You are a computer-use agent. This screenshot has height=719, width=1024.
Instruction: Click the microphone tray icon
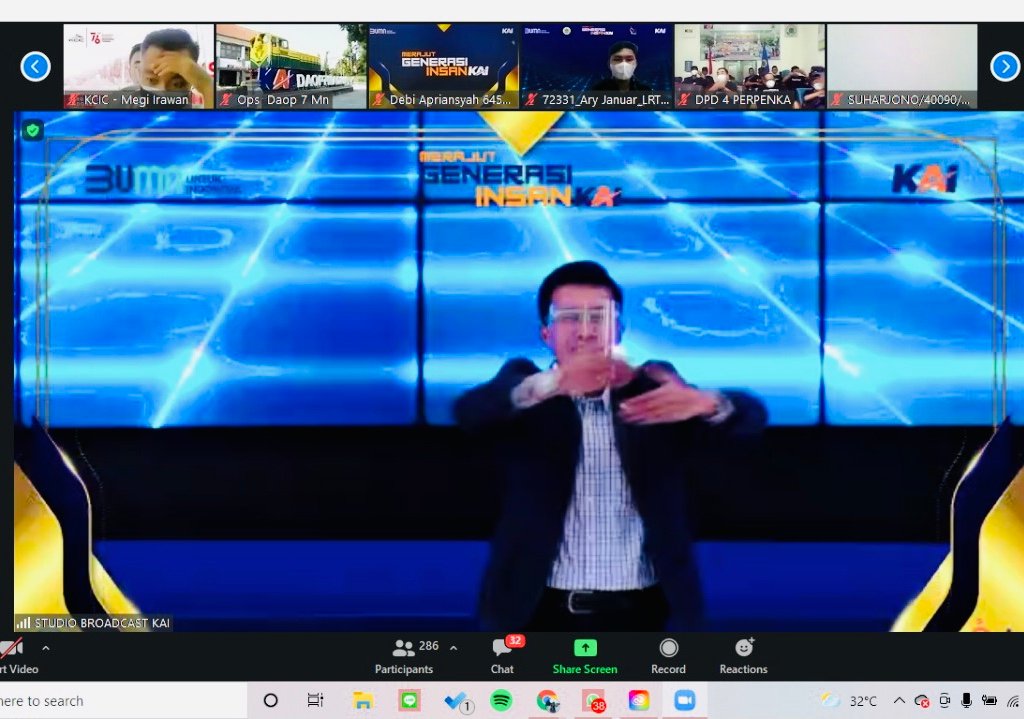tap(967, 701)
